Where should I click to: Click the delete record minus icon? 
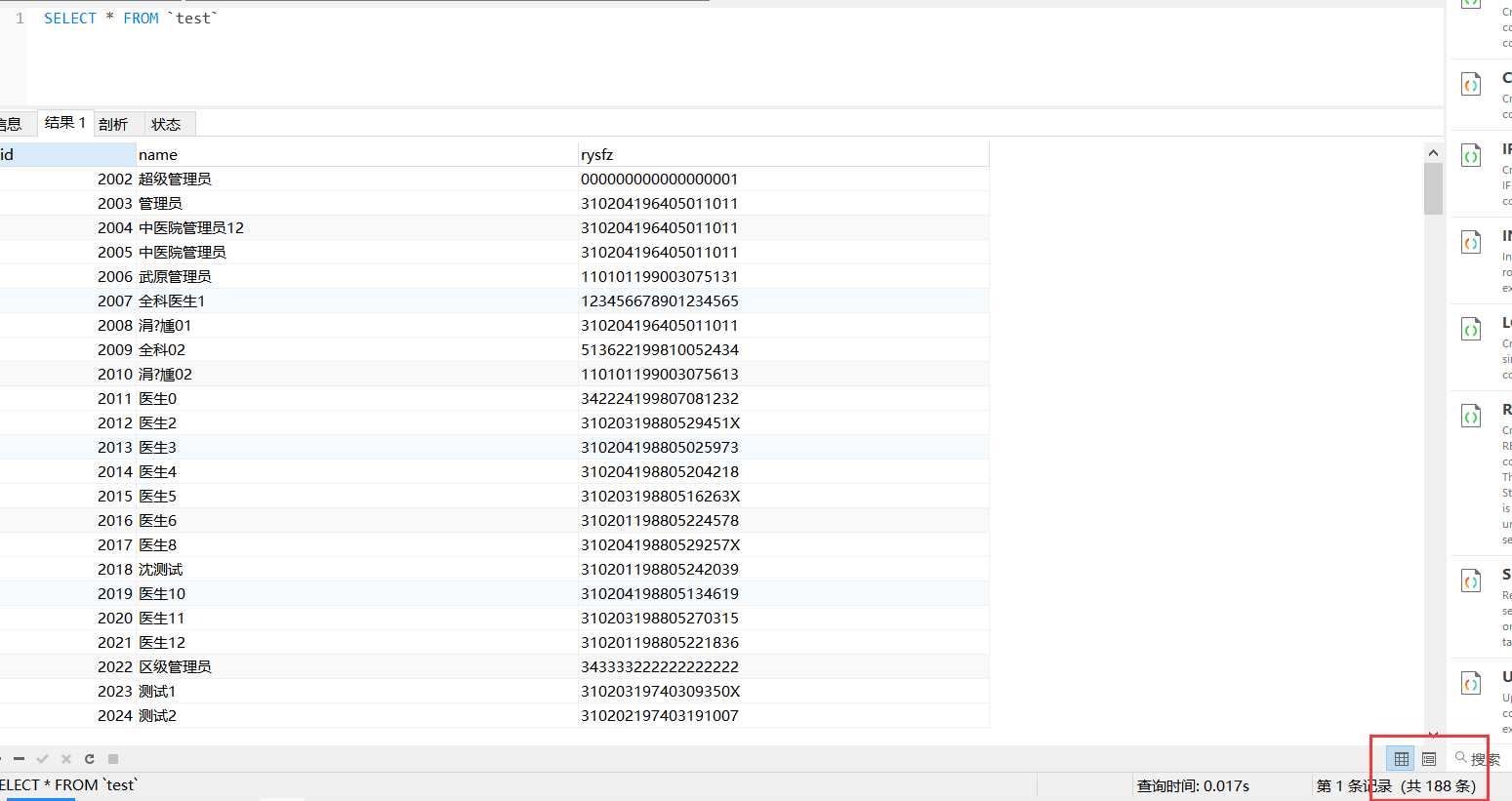coord(19,758)
